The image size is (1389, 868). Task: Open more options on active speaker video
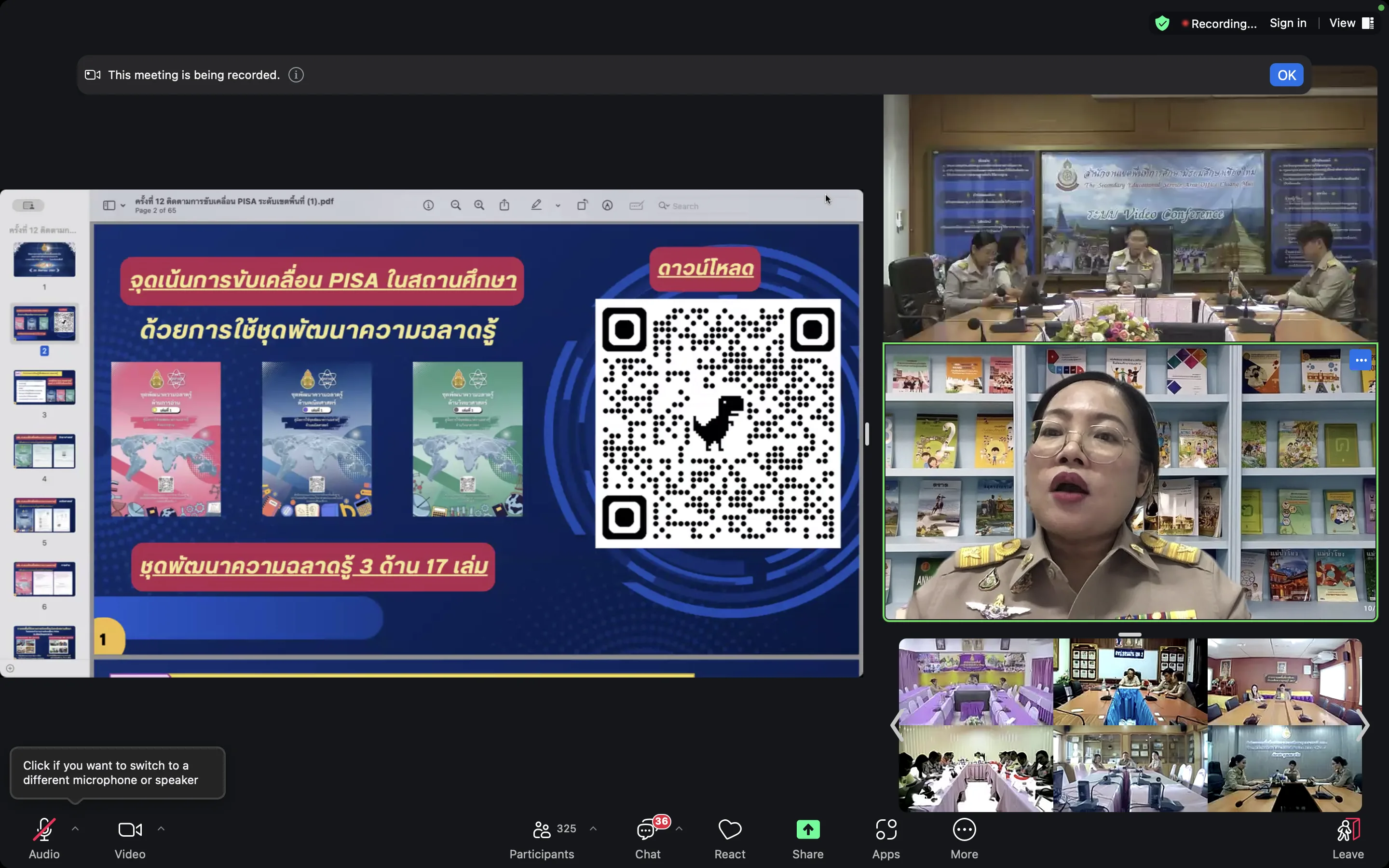pos(1360,361)
